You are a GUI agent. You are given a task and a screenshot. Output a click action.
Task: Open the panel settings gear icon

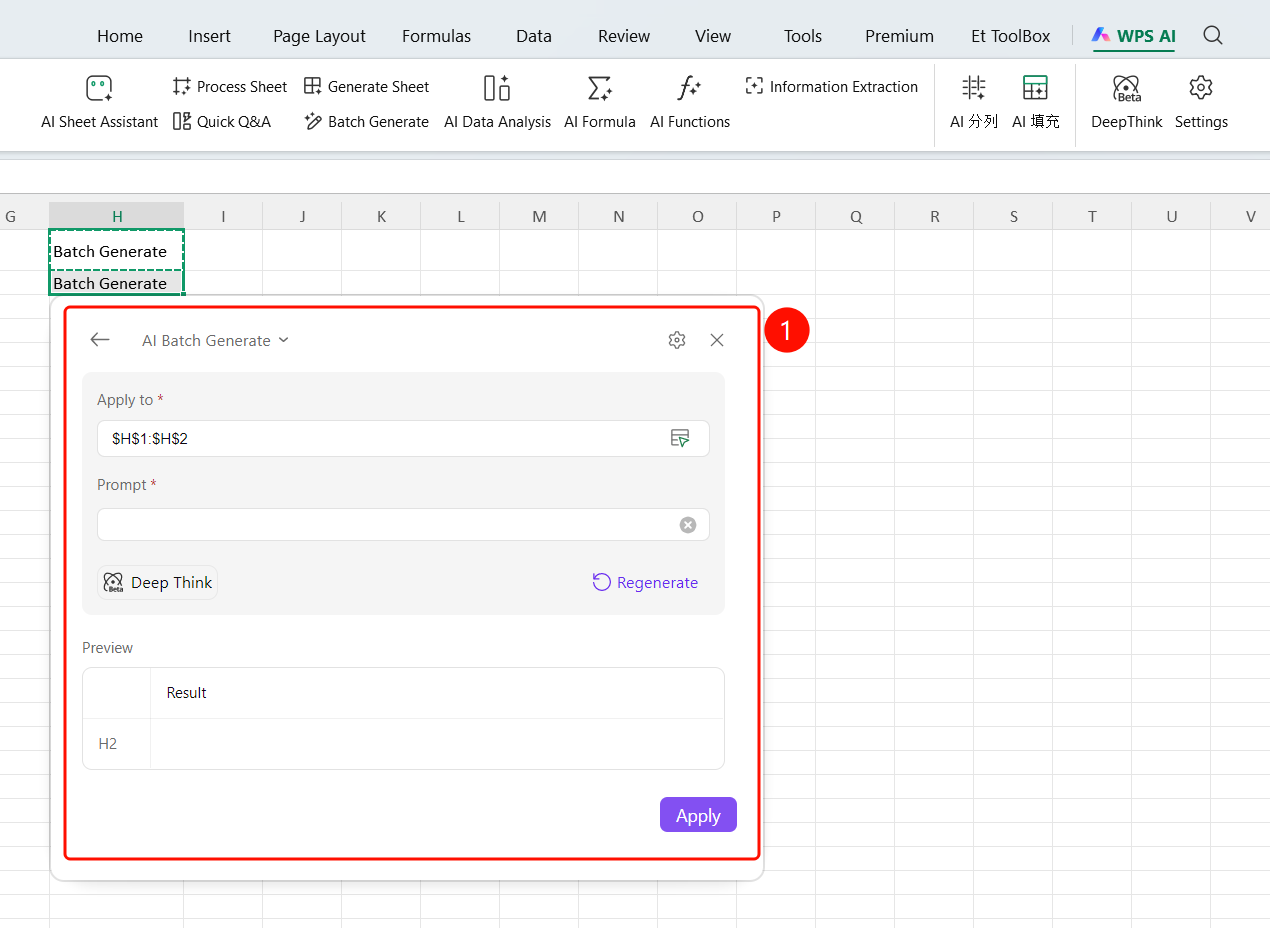point(677,340)
